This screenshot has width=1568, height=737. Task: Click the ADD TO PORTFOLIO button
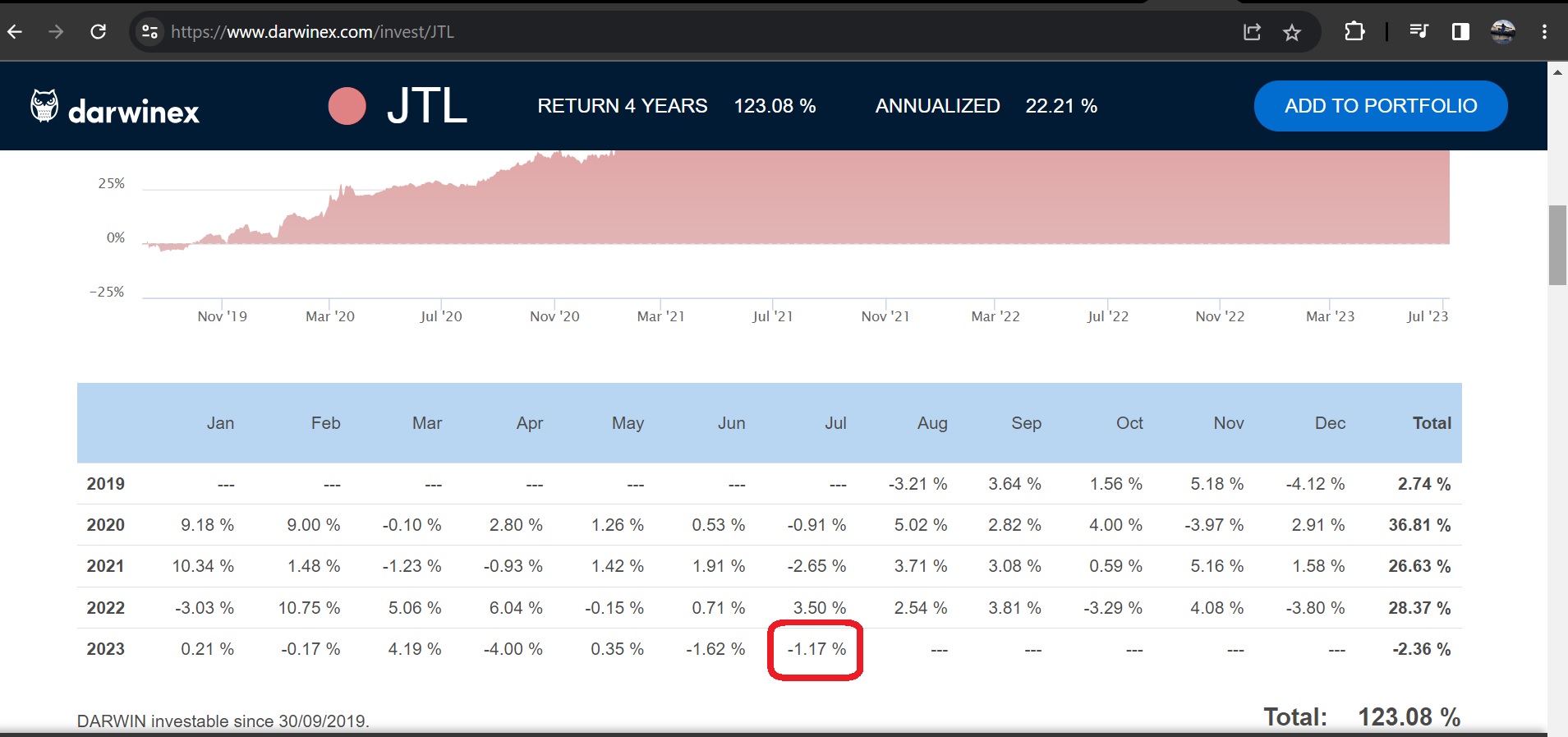click(1380, 106)
